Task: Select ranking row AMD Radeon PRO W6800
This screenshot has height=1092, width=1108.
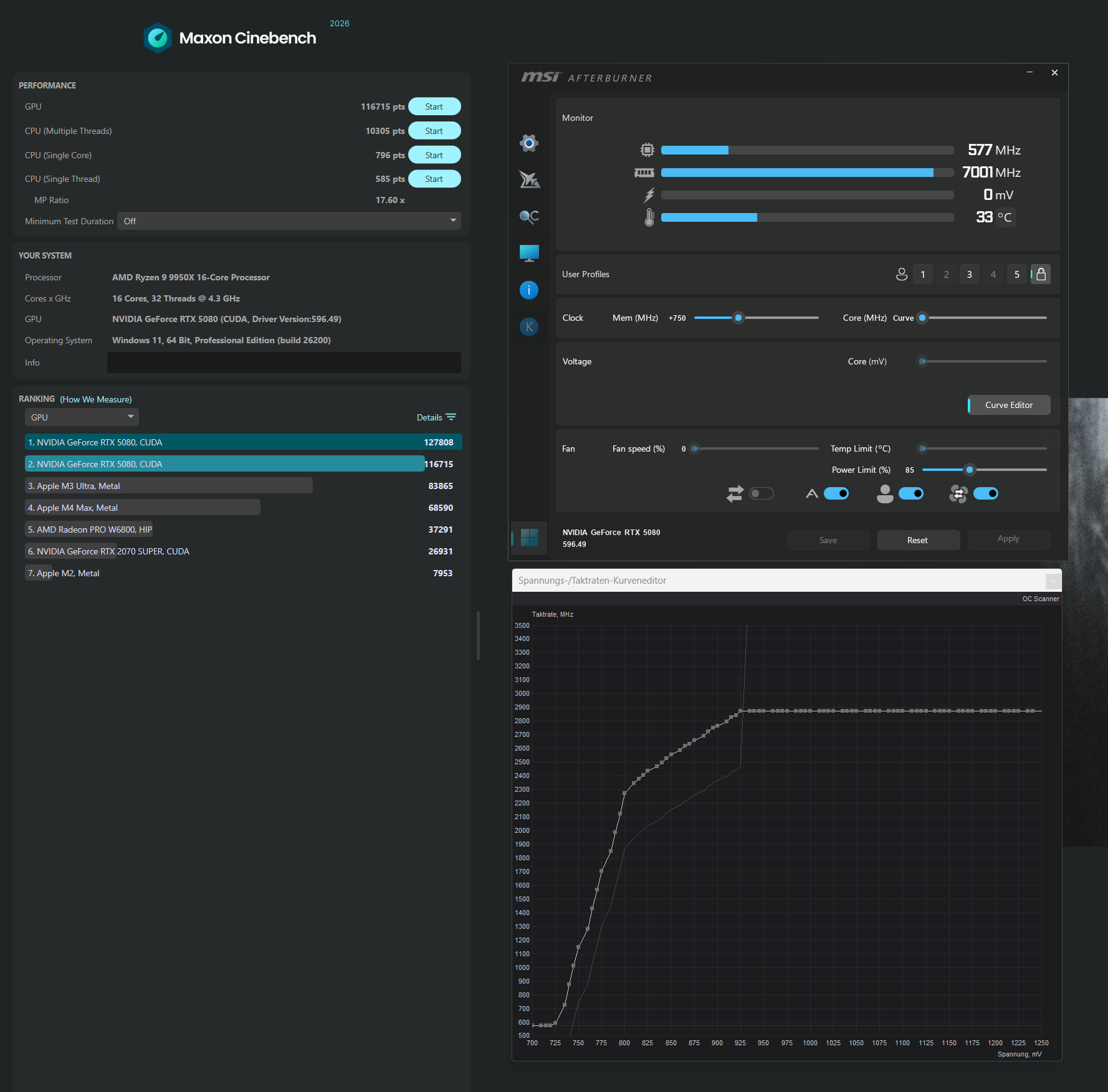Action: pyautogui.click(x=244, y=529)
